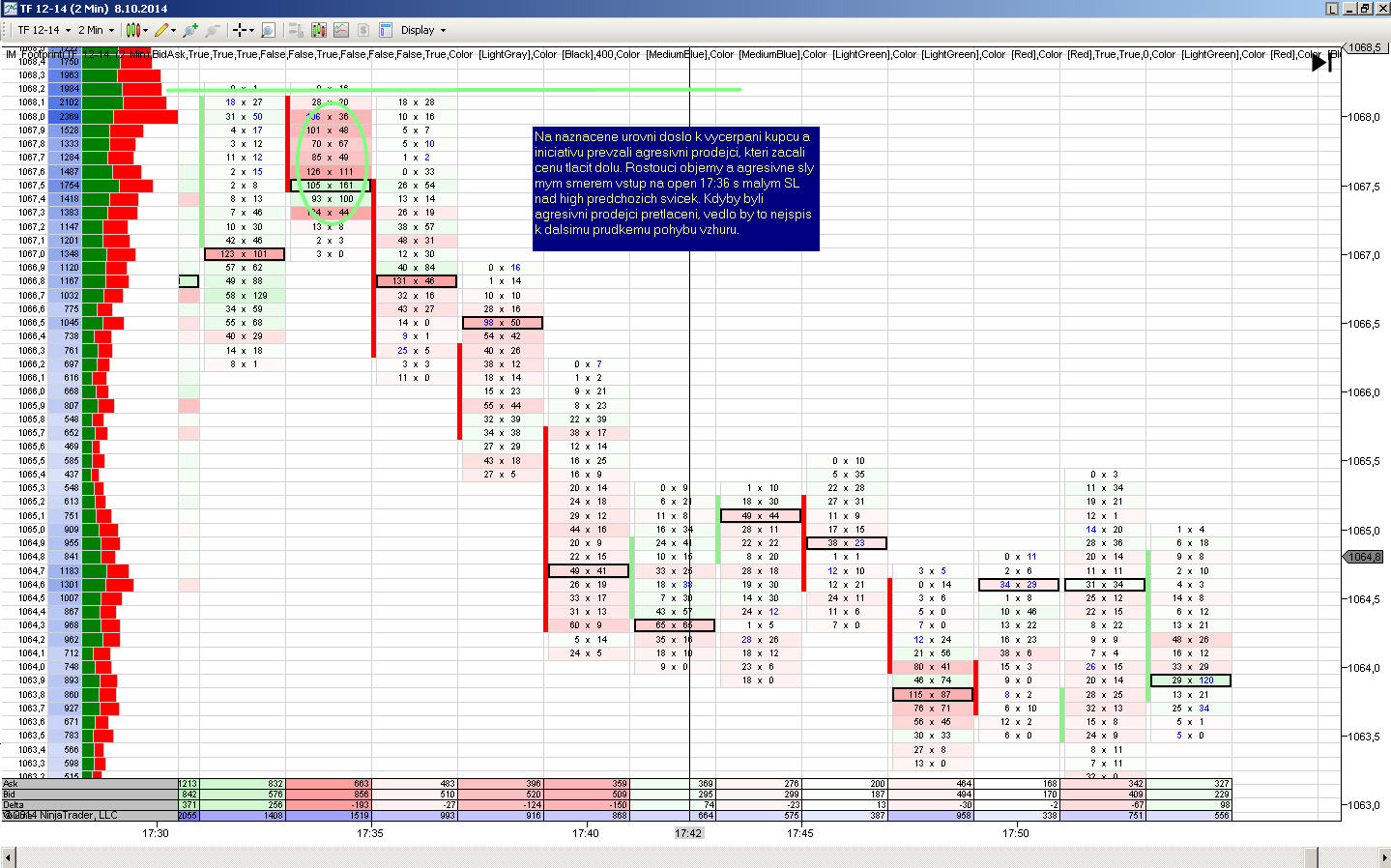Expand the crosshair cursor type arrow
The height and width of the screenshot is (868, 1391).
[x=252, y=30]
